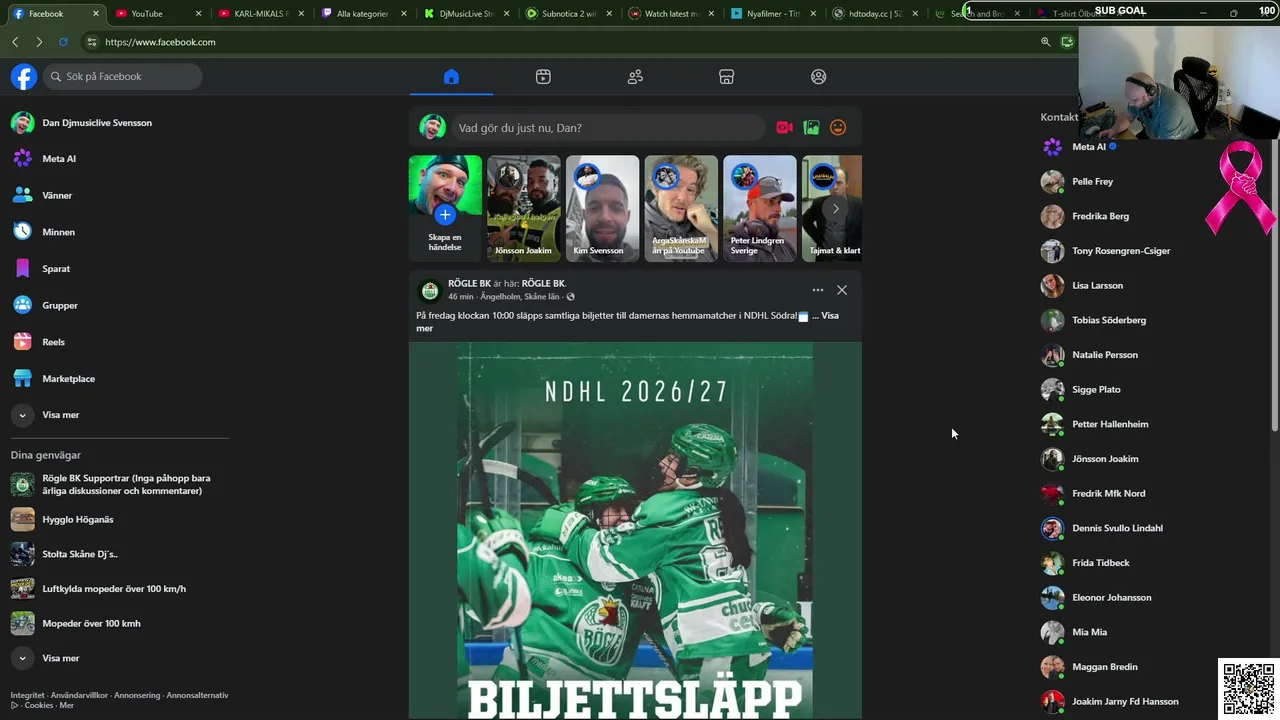
Task: Choose feeling/activity smiley icon in composer
Action: [x=838, y=128]
